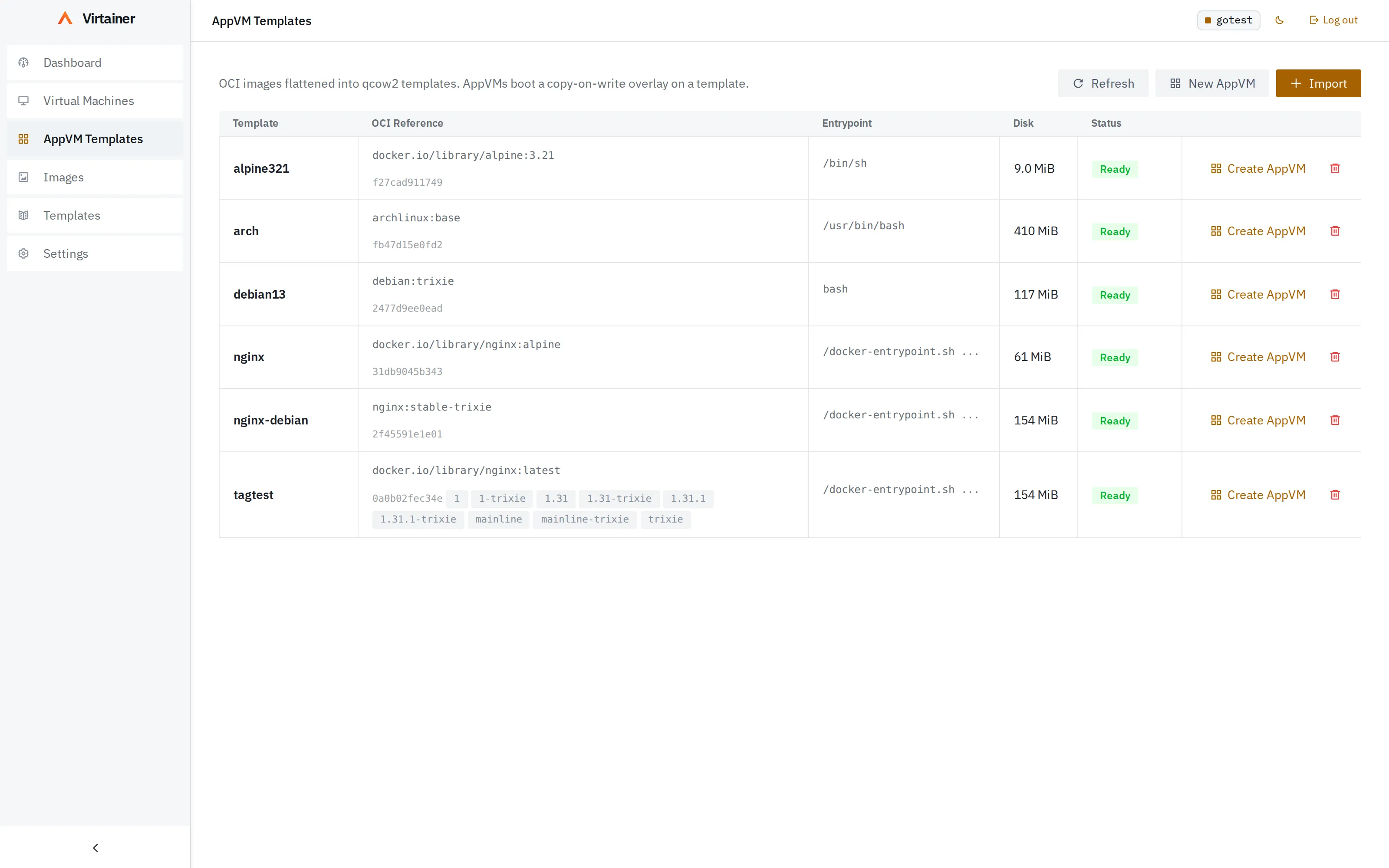Click the alpine321 template name

[261, 169]
